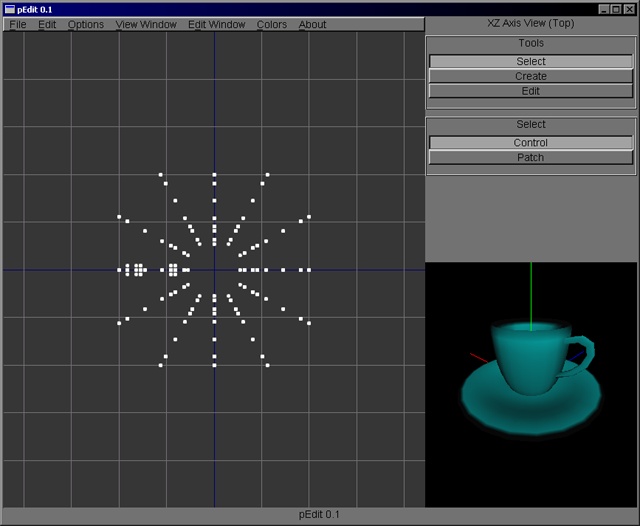Click the About menu item
Image resolution: width=640 pixels, height=526 pixels.
tap(313, 24)
